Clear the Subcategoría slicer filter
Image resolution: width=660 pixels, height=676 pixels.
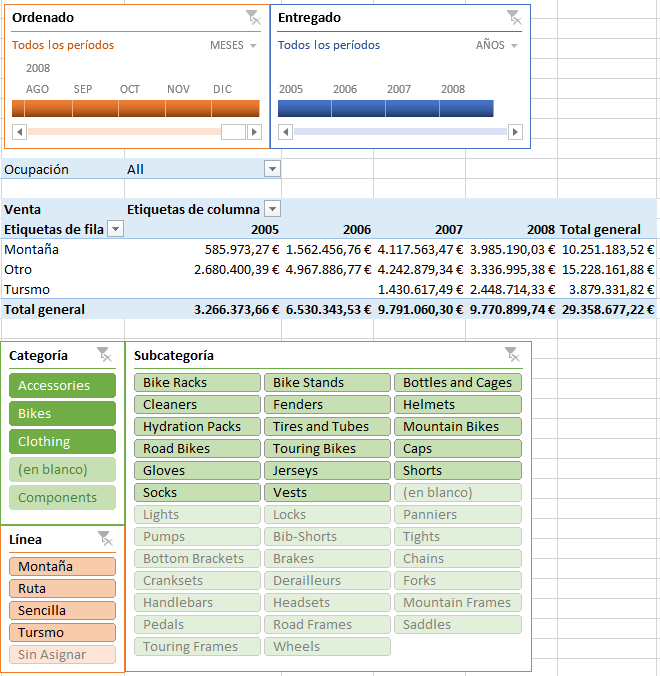point(512,354)
